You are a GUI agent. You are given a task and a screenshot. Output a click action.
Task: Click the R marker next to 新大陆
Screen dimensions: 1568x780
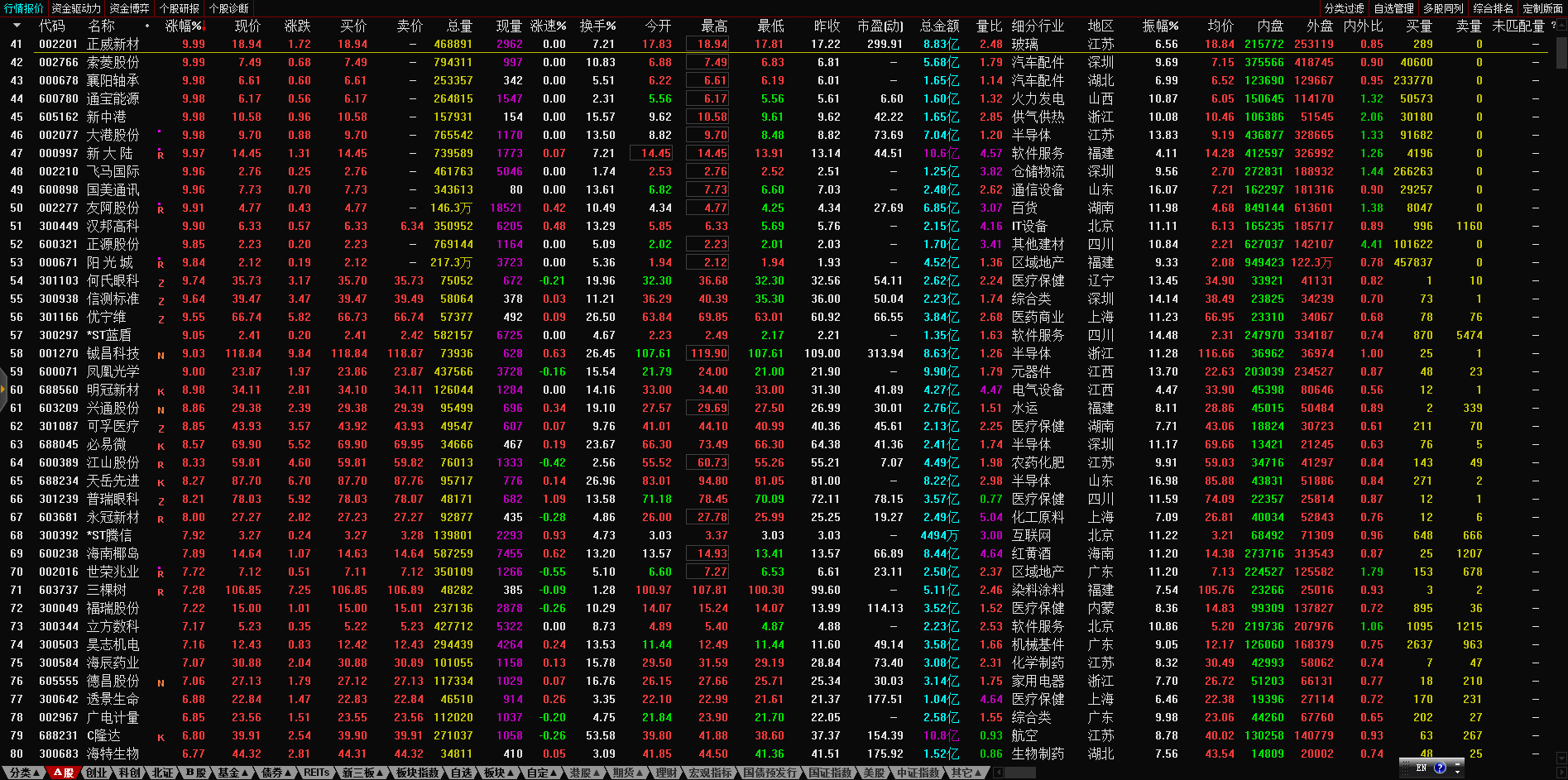click(161, 155)
